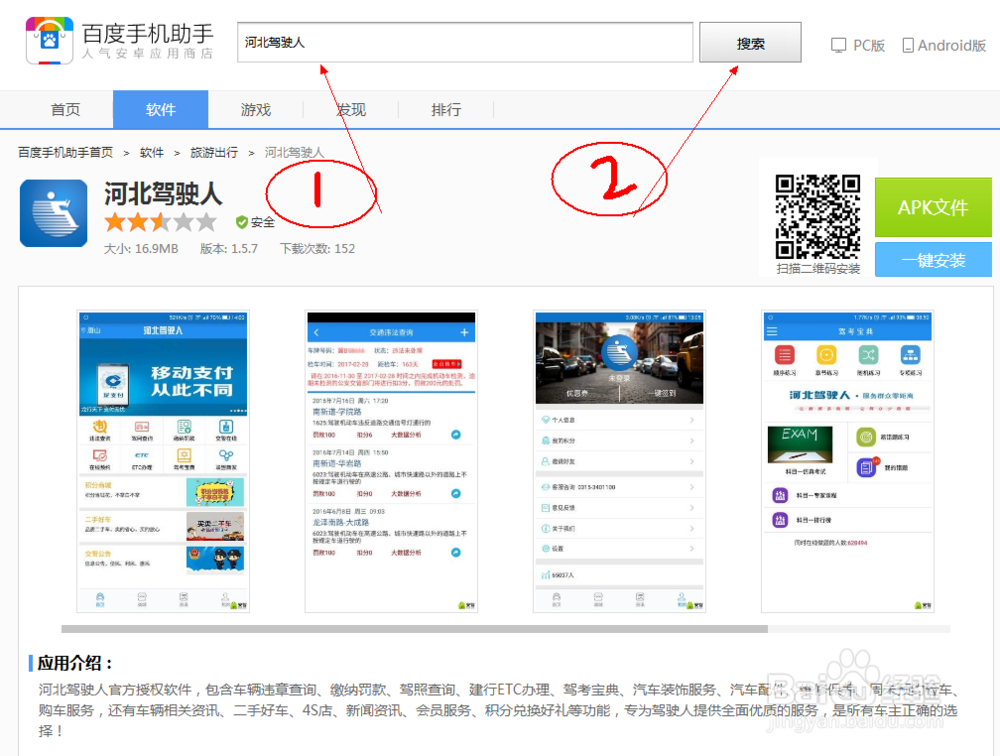Open the 发现 tab
This screenshot has height=756, width=1000.
(x=351, y=110)
